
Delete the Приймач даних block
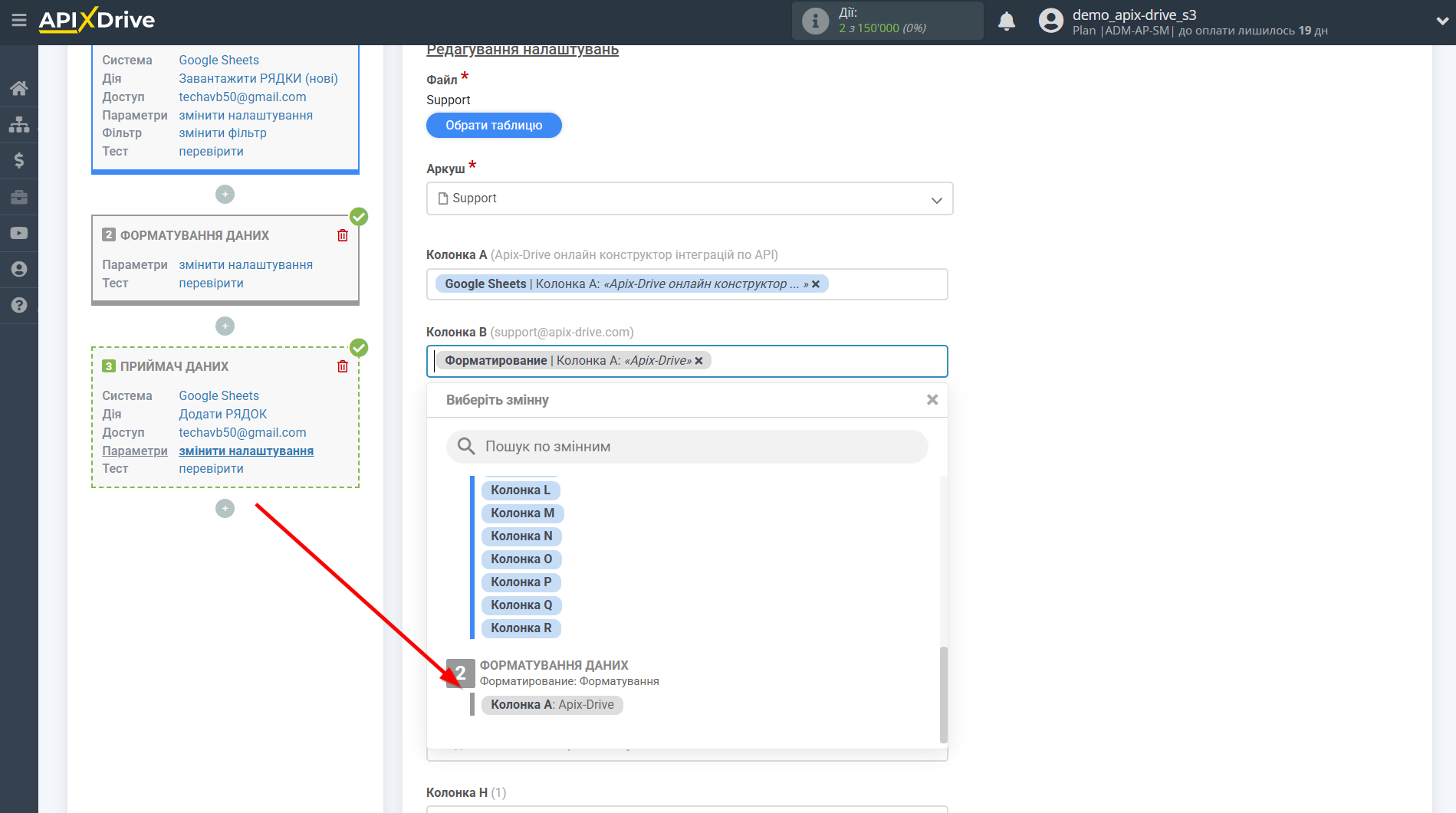tap(343, 366)
